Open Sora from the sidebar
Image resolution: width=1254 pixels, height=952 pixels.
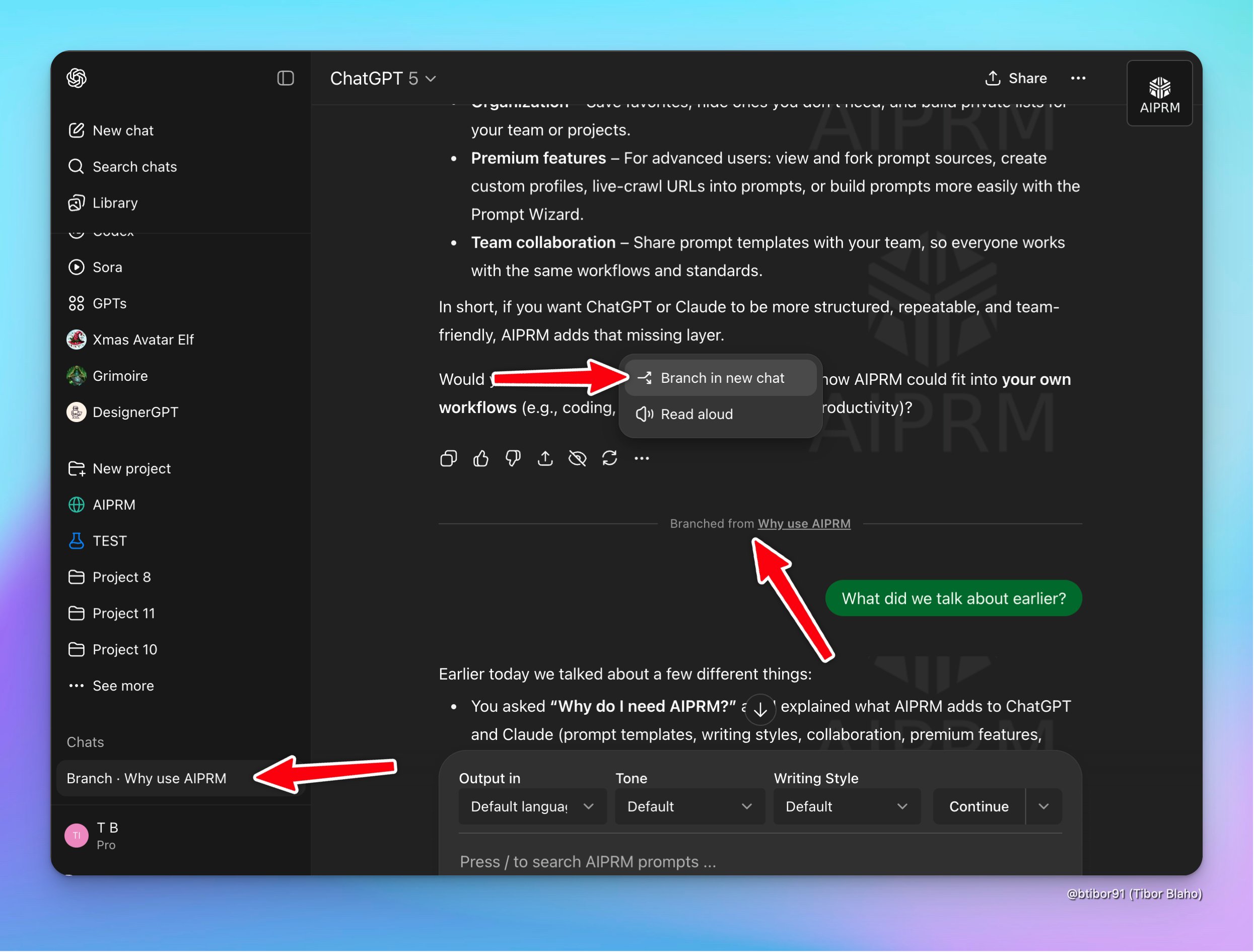click(x=95, y=267)
